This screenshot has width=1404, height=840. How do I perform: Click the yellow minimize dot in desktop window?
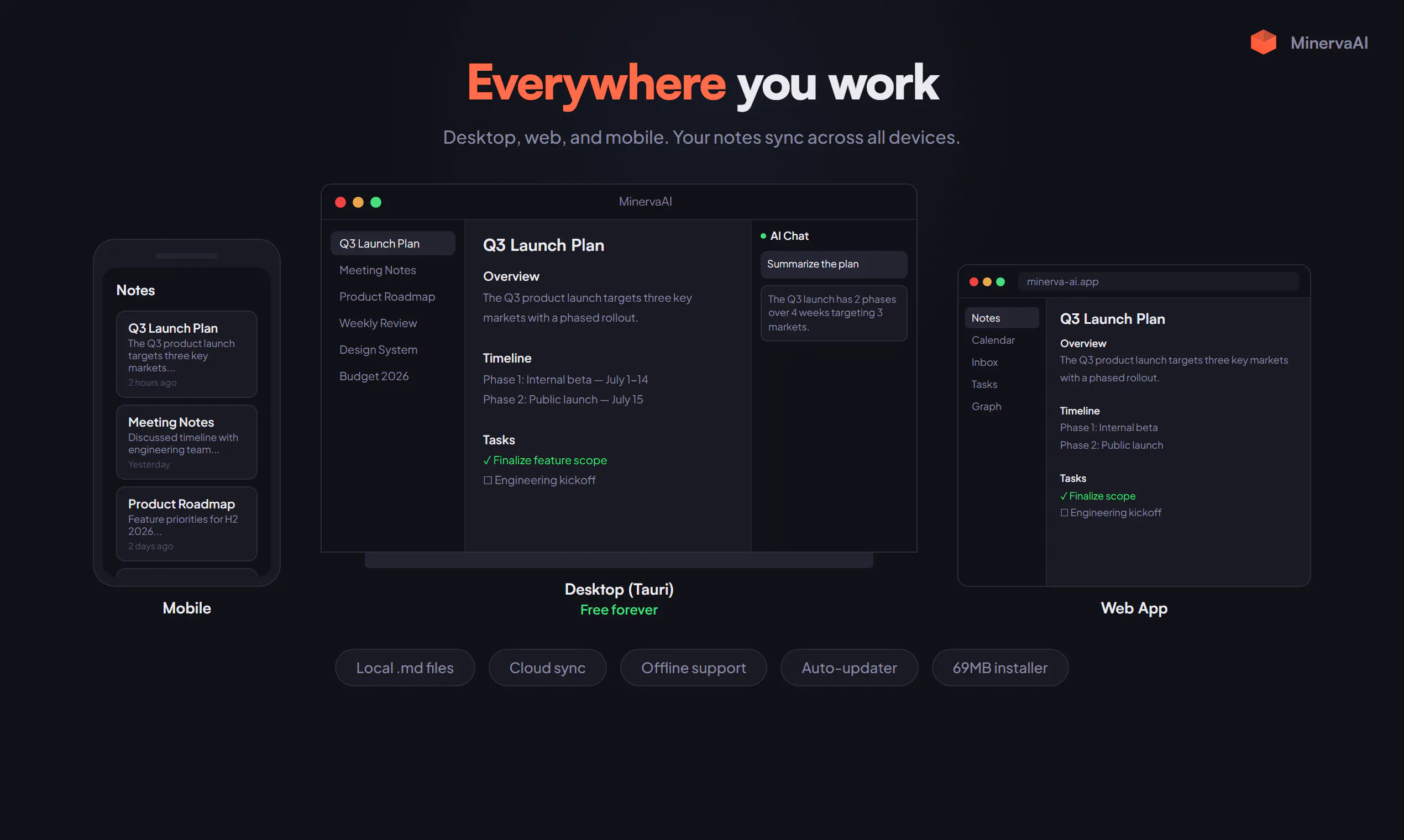point(358,202)
